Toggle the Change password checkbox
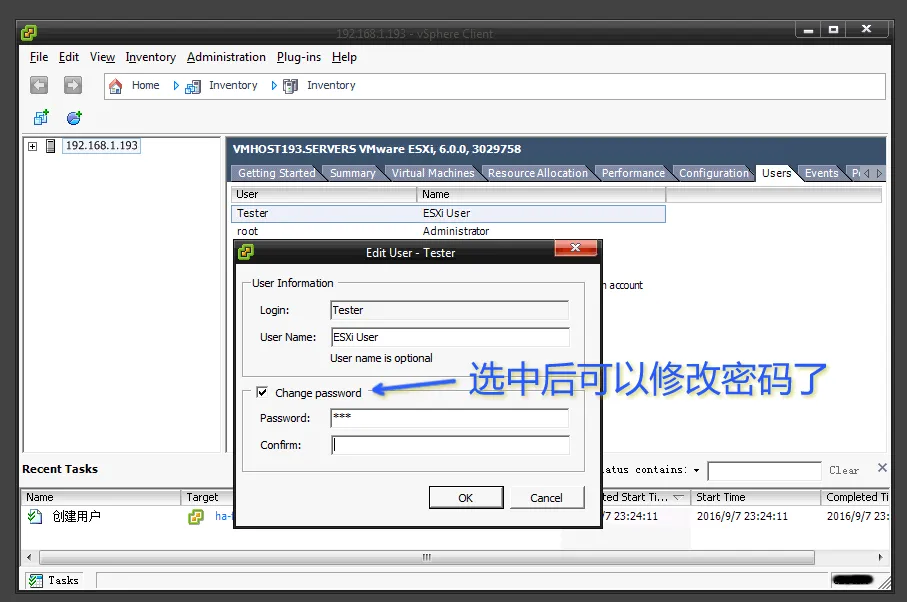907x602 pixels. [262, 392]
